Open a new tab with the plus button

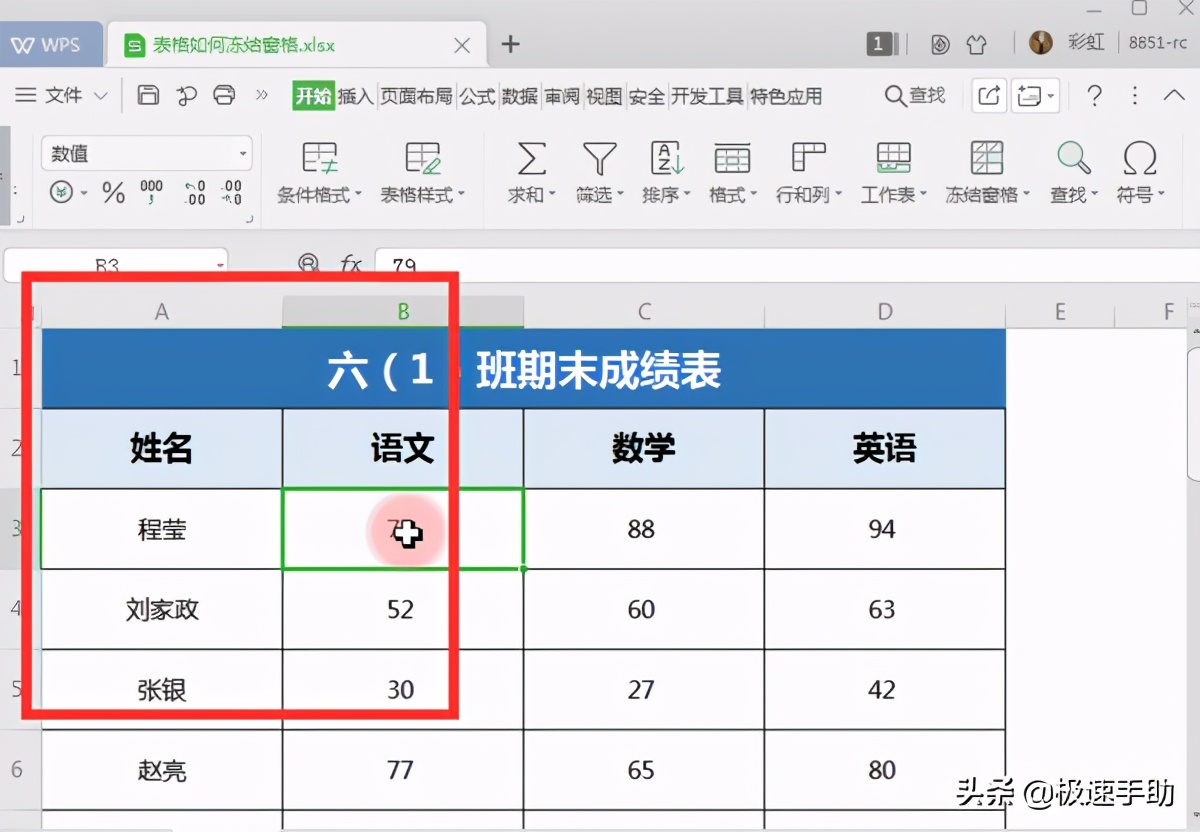point(510,44)
